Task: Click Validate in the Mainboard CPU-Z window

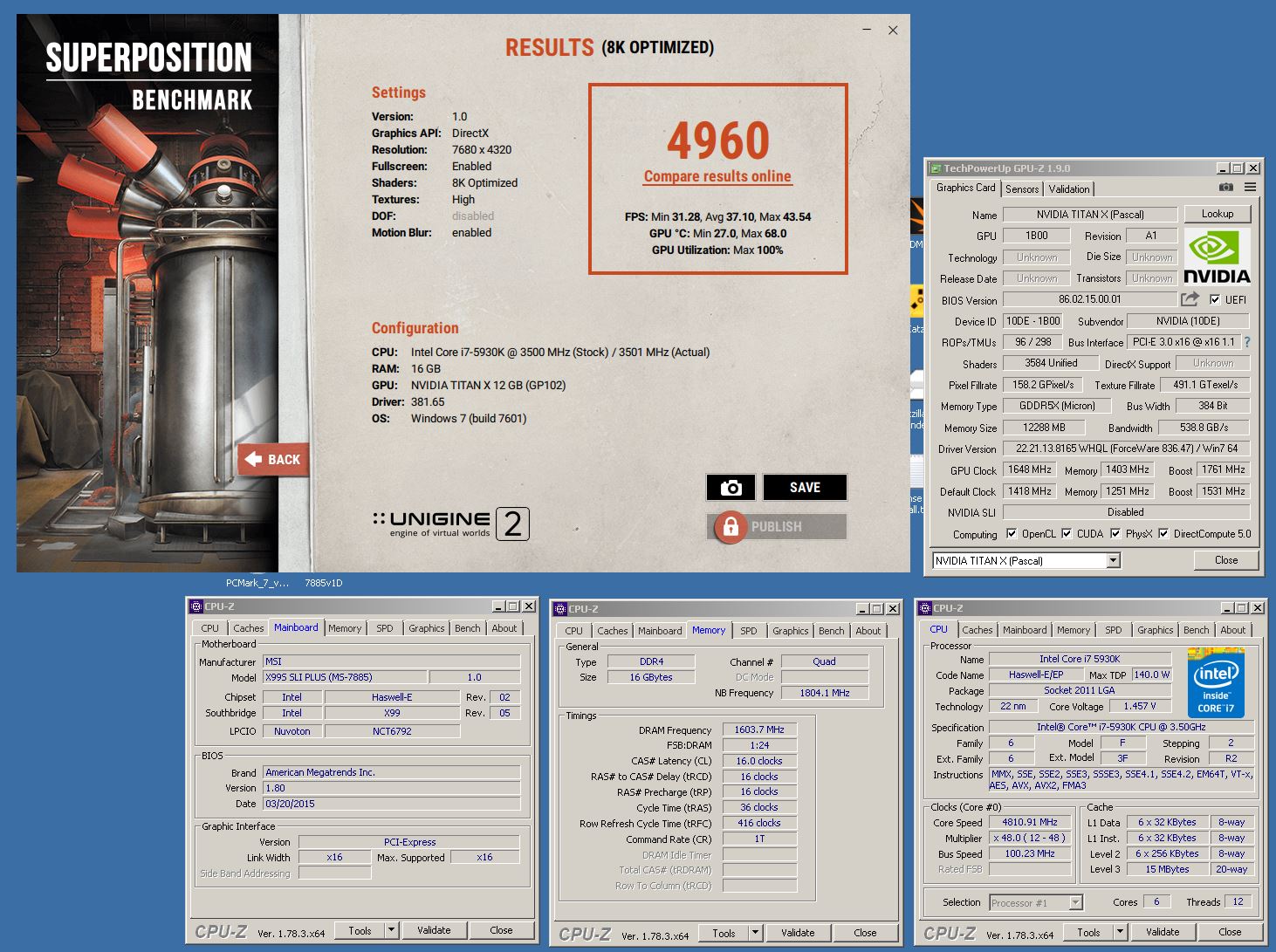Action: click(434, 930)
